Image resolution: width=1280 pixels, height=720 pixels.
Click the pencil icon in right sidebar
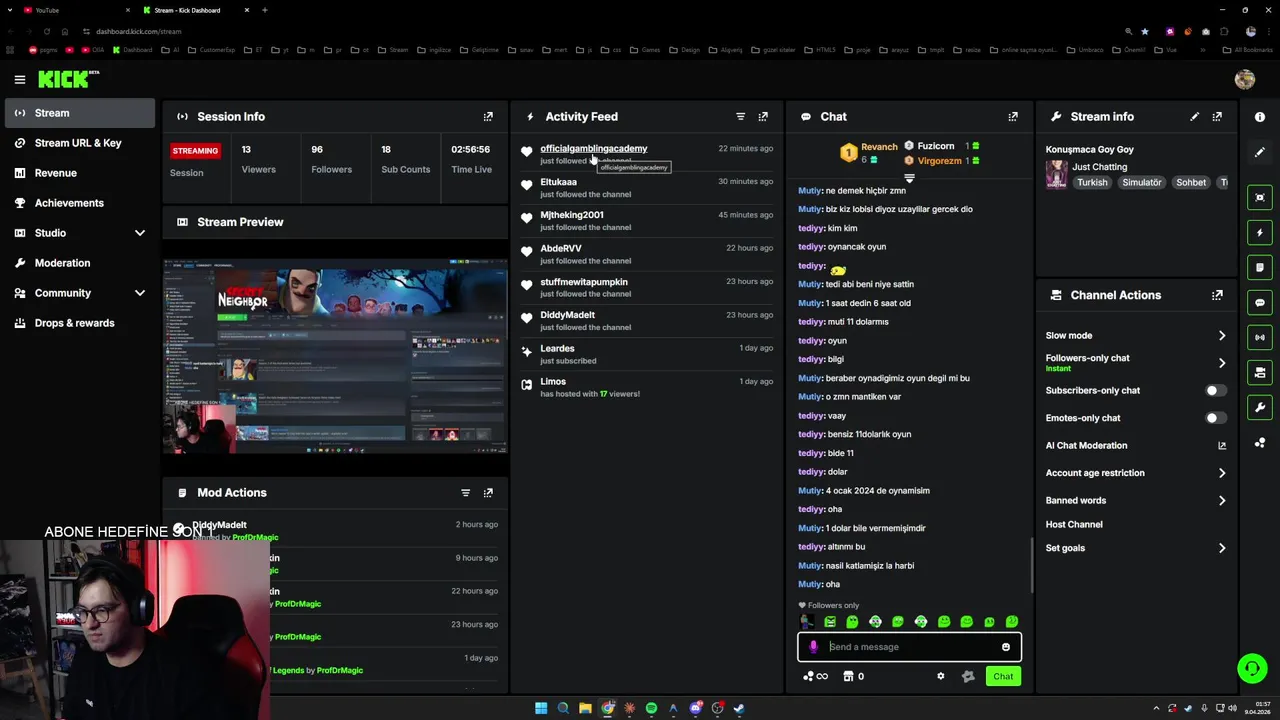1260,152
